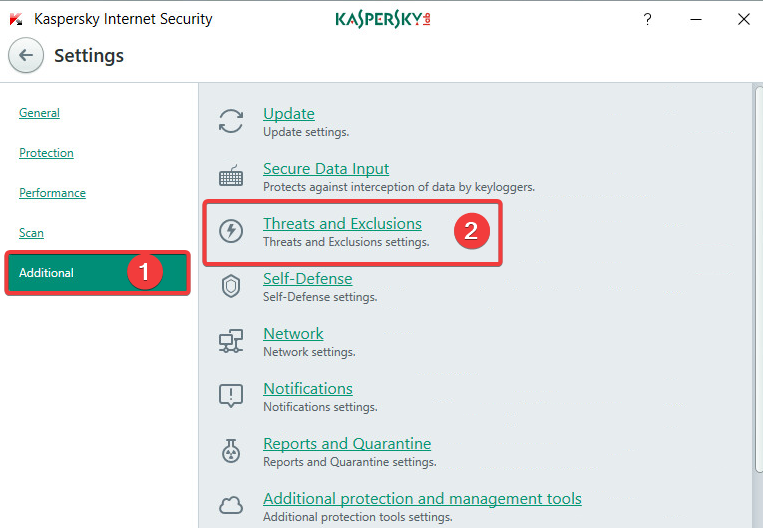Open the Secure Data Input link

pyautogui.click(x=326, y=169)
